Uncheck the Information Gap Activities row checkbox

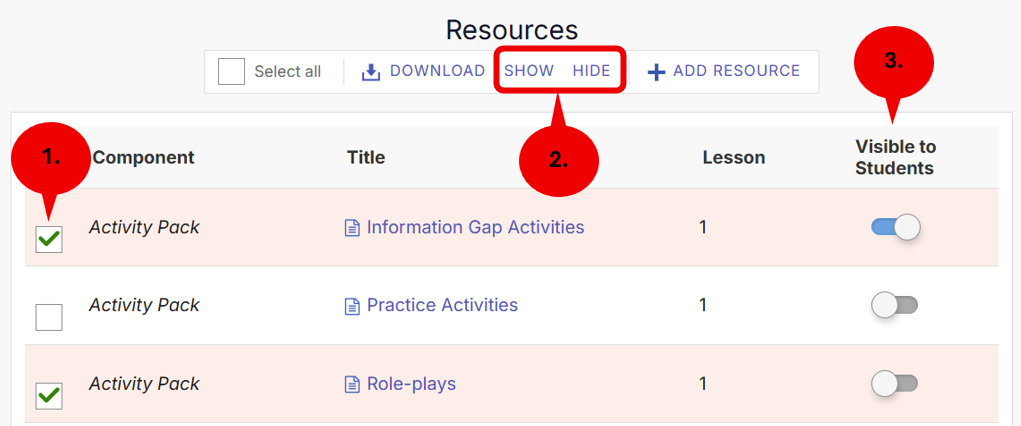[49, 240]
